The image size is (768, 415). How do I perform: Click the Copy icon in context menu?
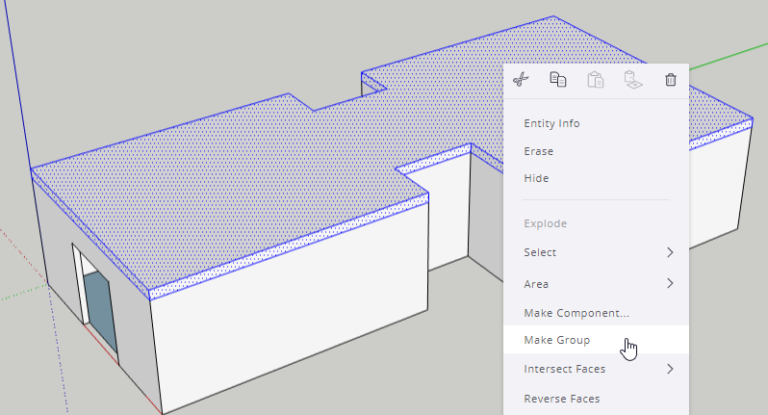click(558, 80)
